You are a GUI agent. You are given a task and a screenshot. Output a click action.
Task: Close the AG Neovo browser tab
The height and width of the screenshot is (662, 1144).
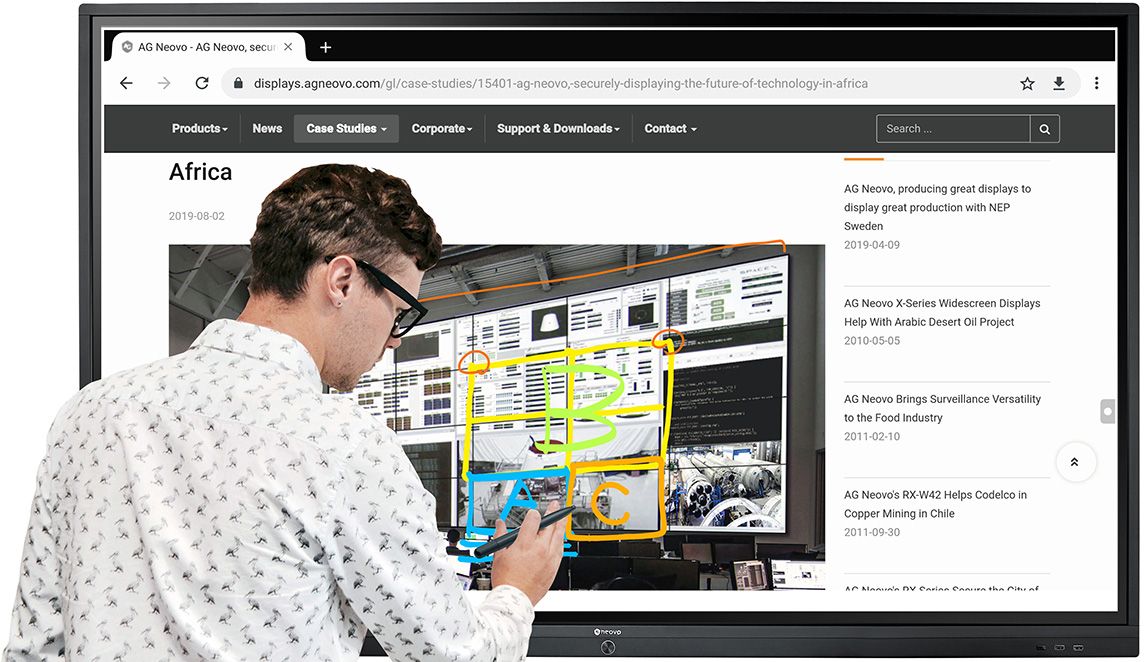coord(288,47)
